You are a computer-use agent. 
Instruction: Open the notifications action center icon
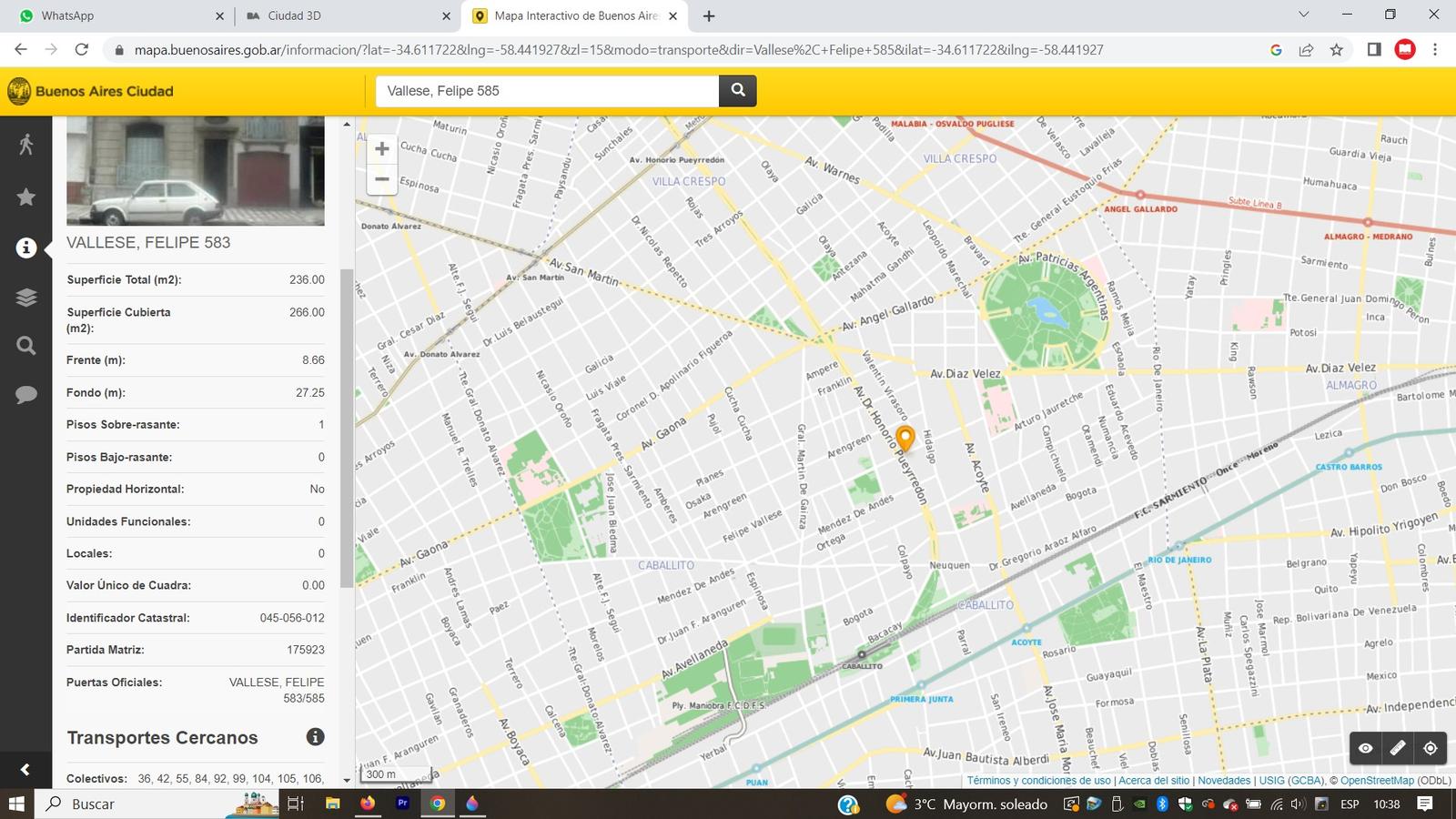(1425, 804)
